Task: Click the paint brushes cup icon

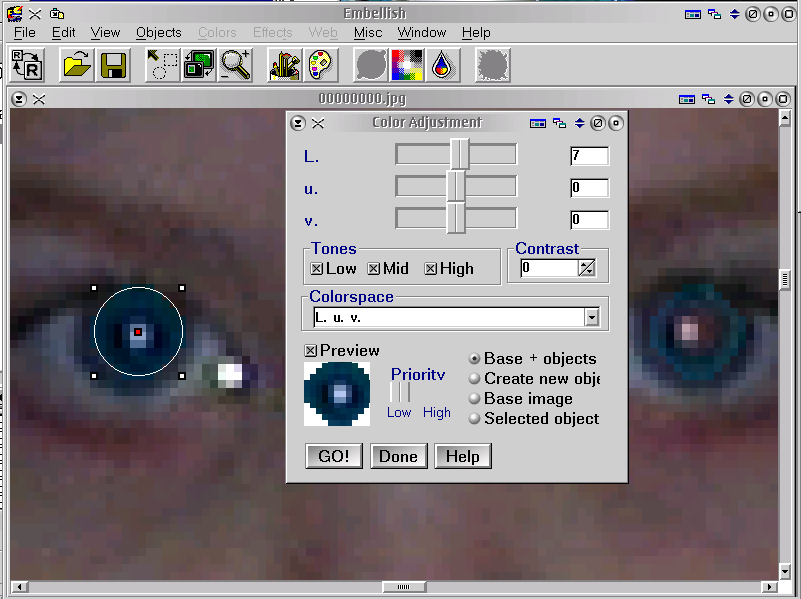Action: 286,65
